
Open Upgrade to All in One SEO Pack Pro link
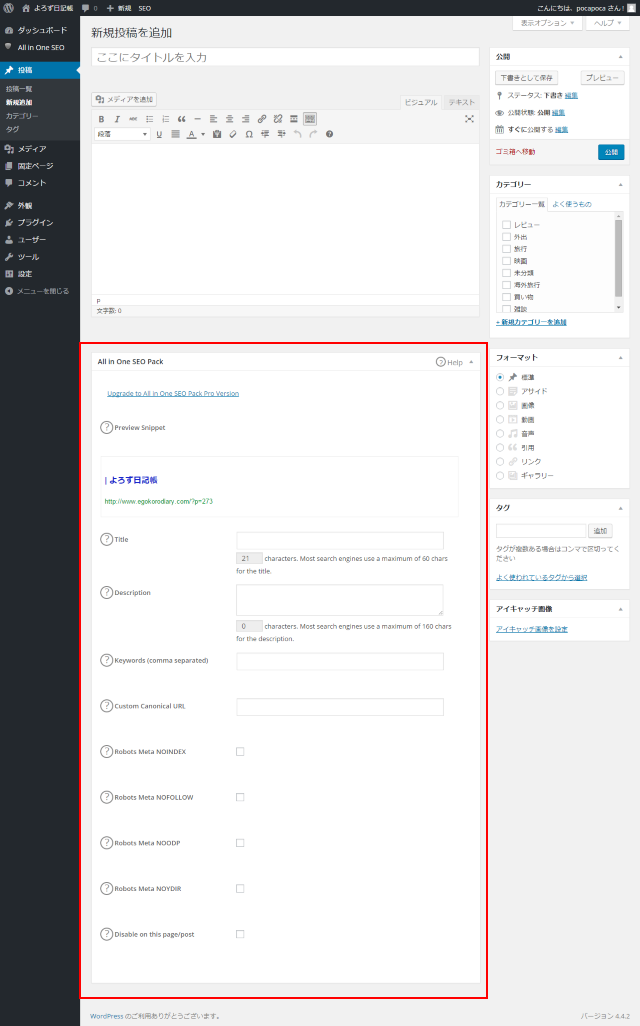click(x=173, y=394)
